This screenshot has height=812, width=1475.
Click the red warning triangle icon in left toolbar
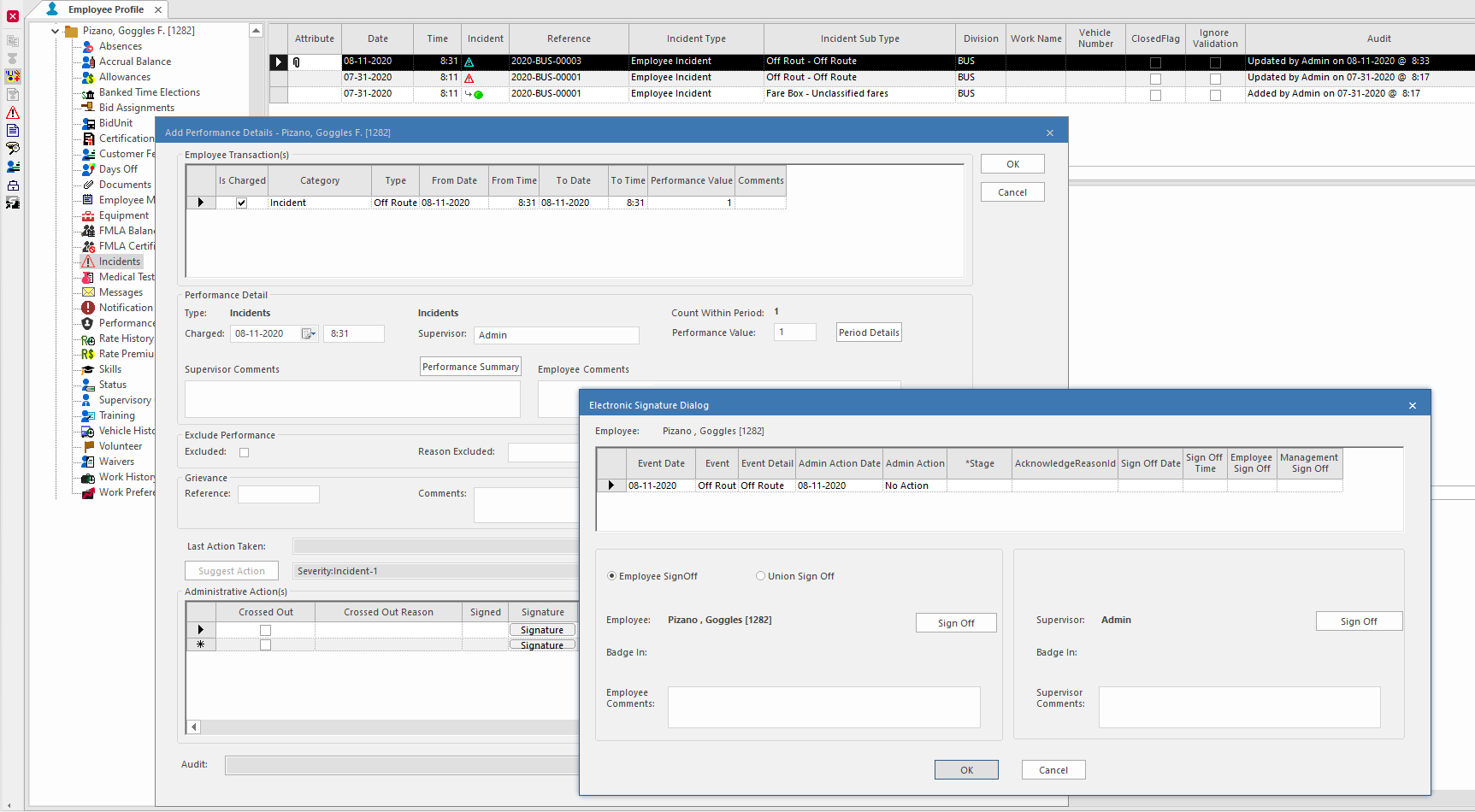pos(12,112)
